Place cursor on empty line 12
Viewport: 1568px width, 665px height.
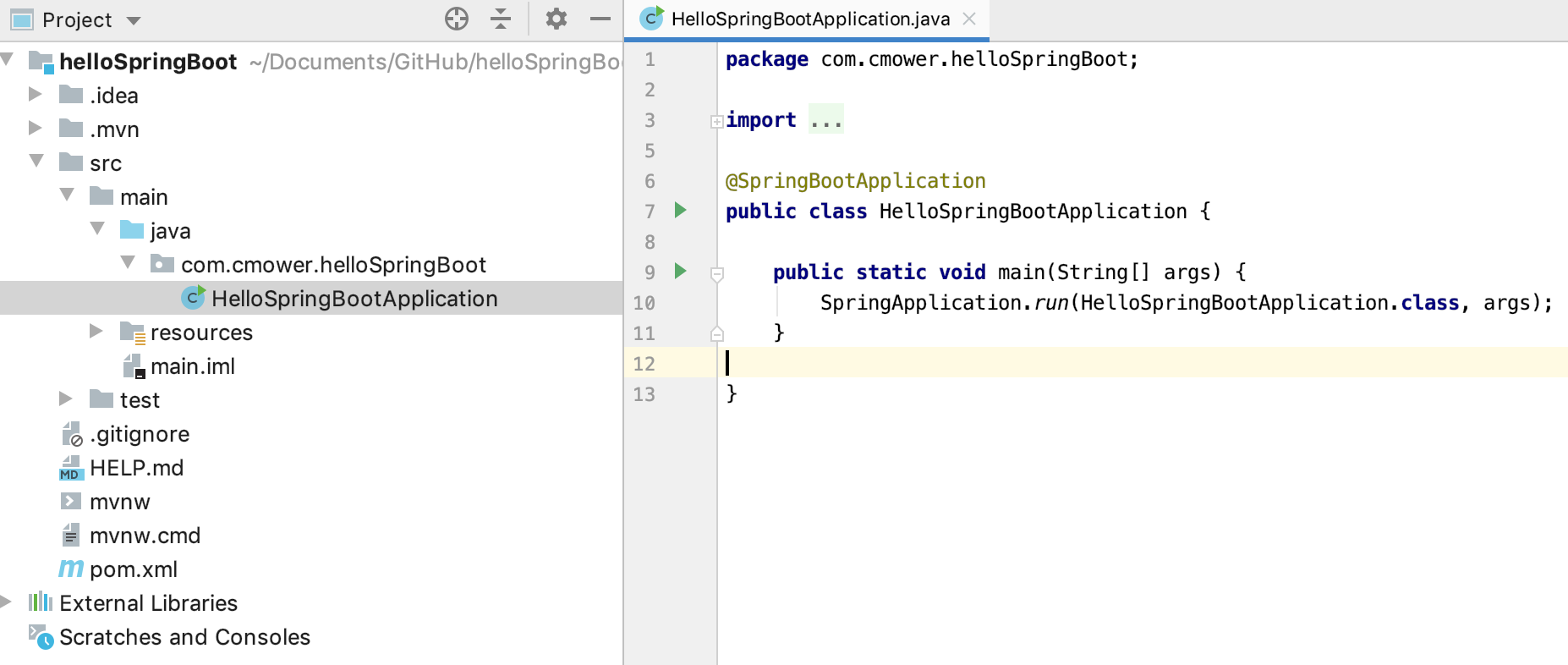[1142, 363]
